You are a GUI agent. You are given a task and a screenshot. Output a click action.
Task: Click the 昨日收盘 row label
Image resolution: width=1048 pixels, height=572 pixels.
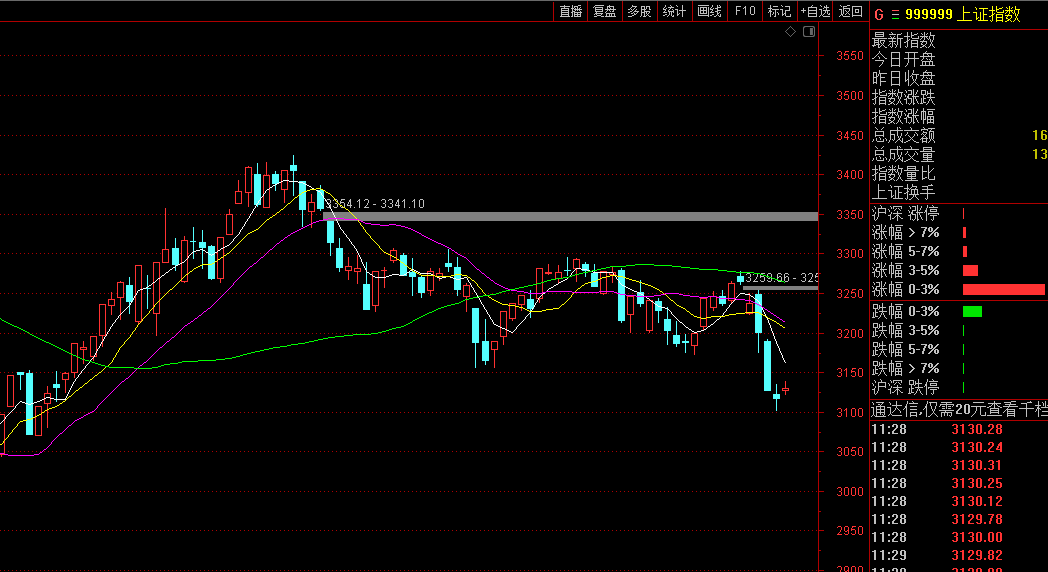(904, 78)
